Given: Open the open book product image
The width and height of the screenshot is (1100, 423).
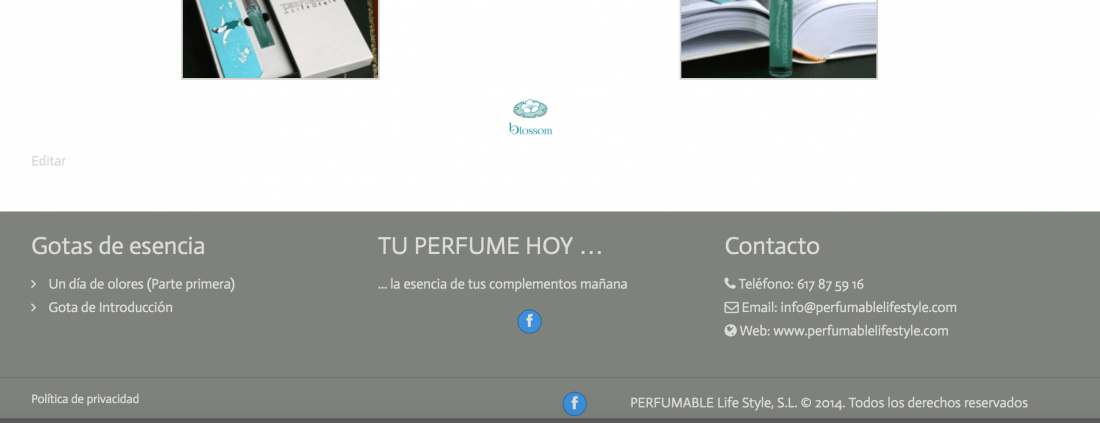Looking at the screenshot, I should tap(779, 39).
